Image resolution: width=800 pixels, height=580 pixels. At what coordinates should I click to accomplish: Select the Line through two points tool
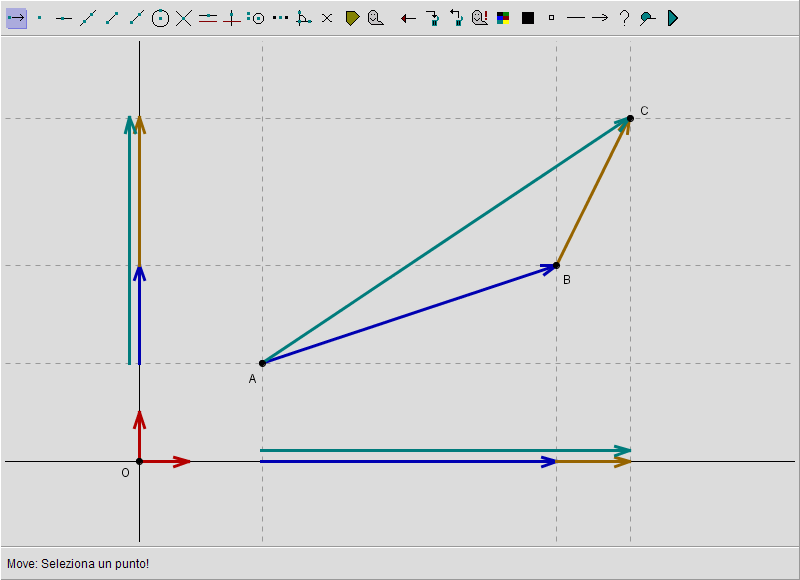pos(88,18)
